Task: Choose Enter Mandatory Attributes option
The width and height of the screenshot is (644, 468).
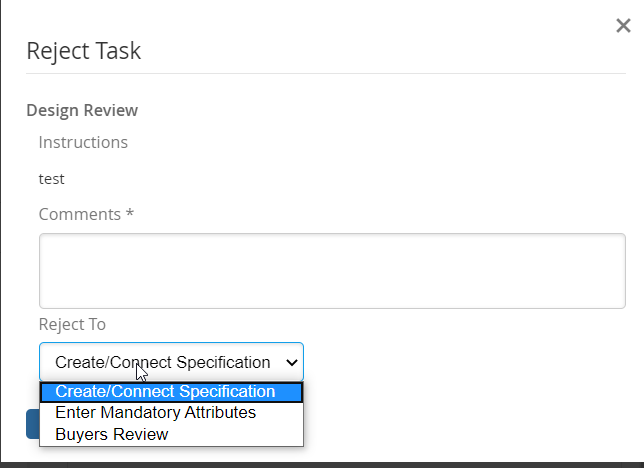Action: click(x=156, y=413)
